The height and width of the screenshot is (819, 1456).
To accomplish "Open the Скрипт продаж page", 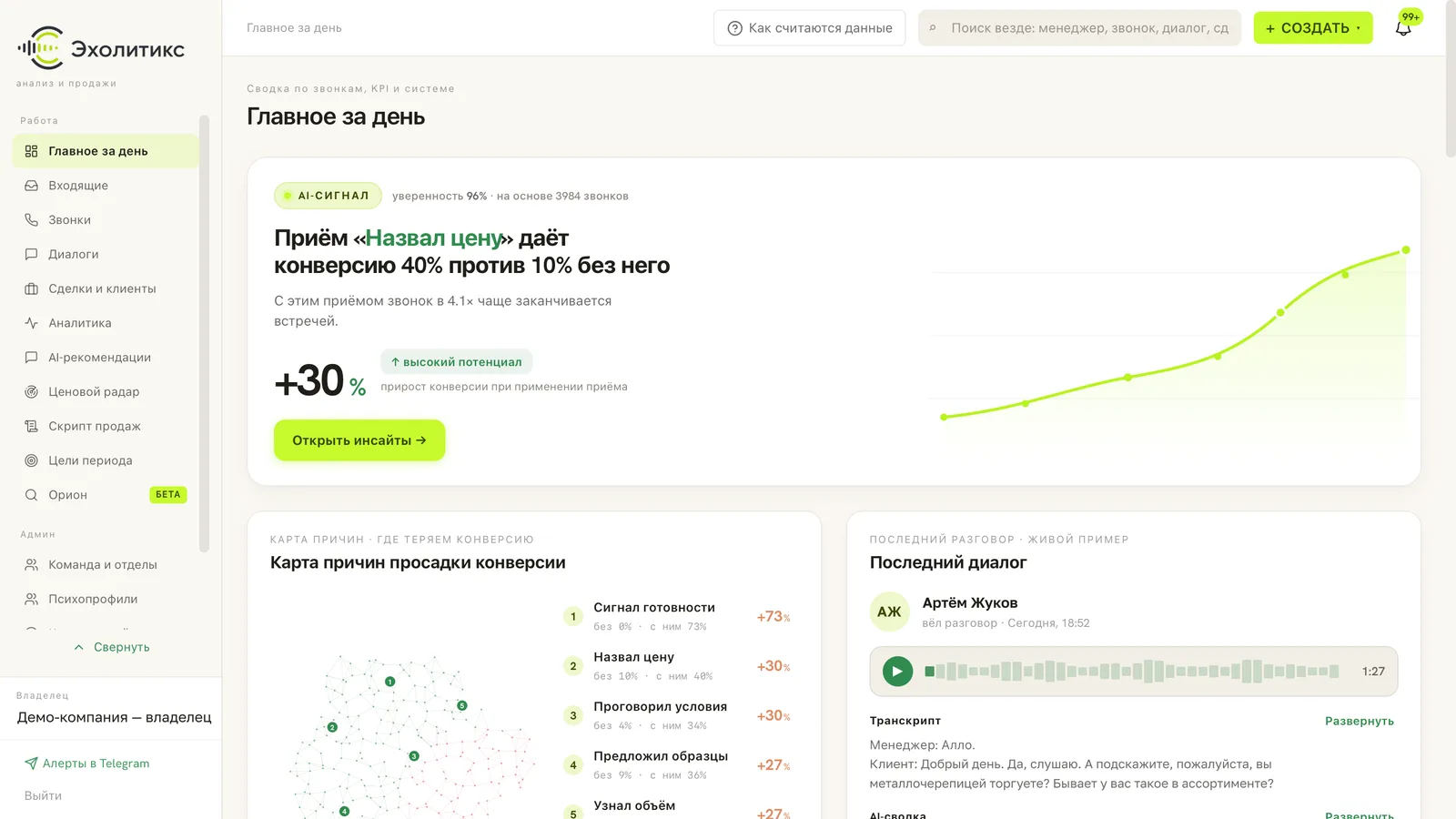I will coord(106,426).
